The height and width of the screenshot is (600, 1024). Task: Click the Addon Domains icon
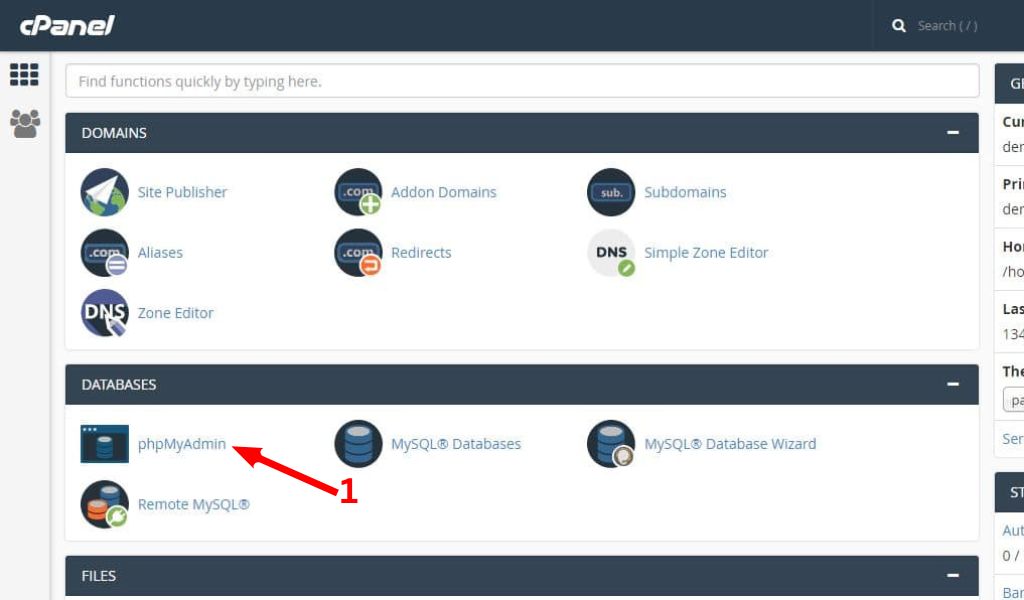tap(358, 192)
